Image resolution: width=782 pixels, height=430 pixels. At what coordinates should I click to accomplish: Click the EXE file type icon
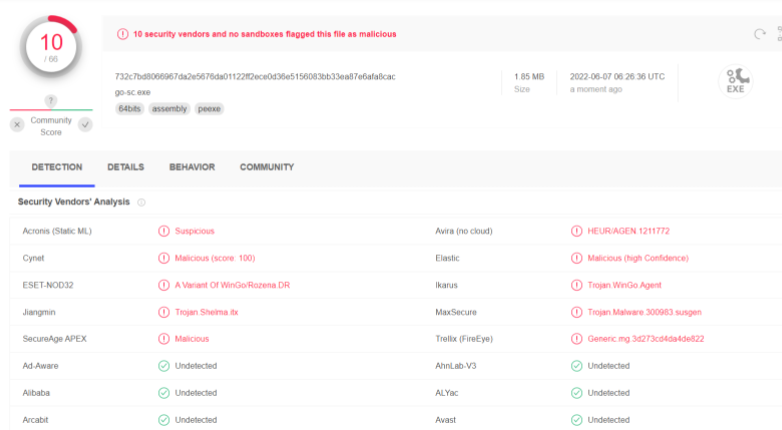(x=735, y=82)
